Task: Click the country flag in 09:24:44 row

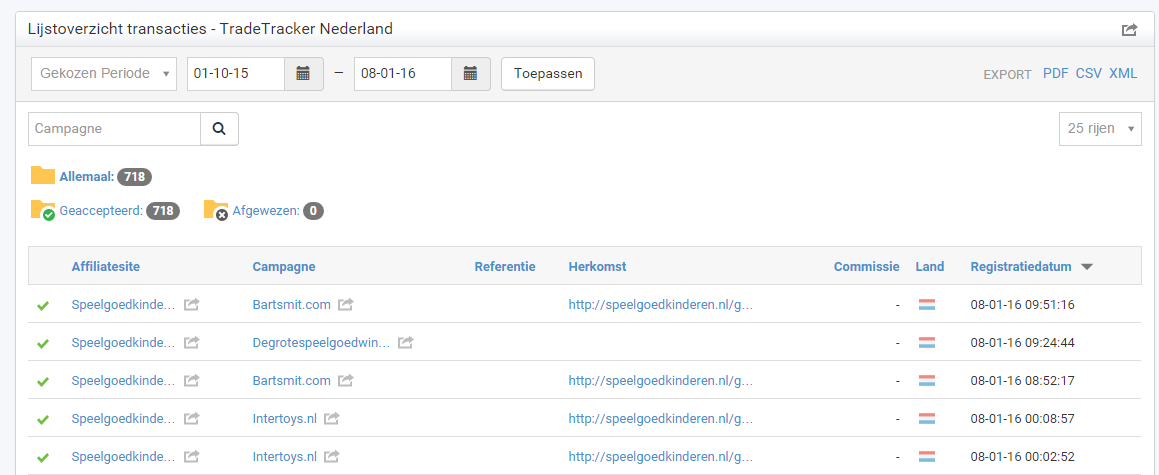Action: tap(927, 343)
